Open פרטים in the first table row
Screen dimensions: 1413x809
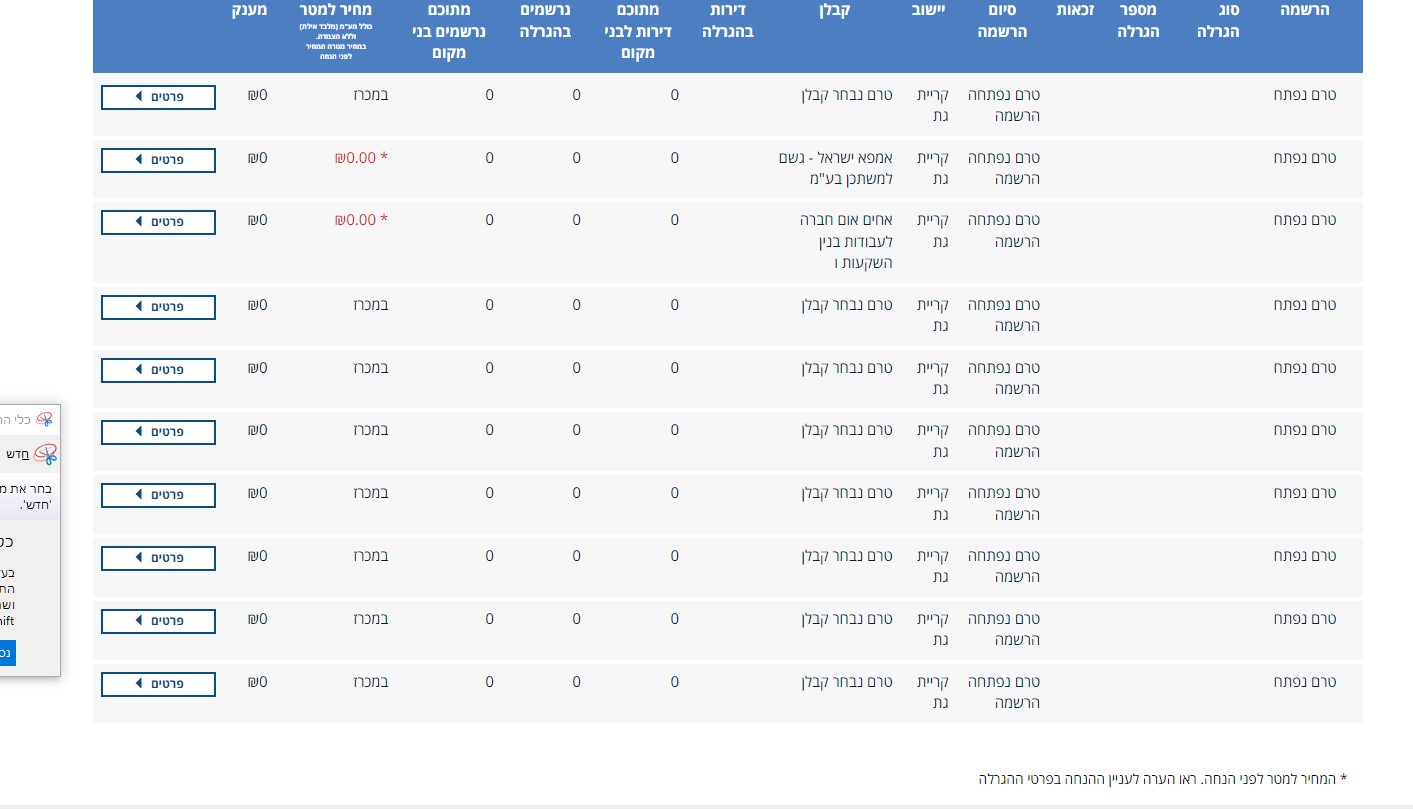tap(158, 97)
